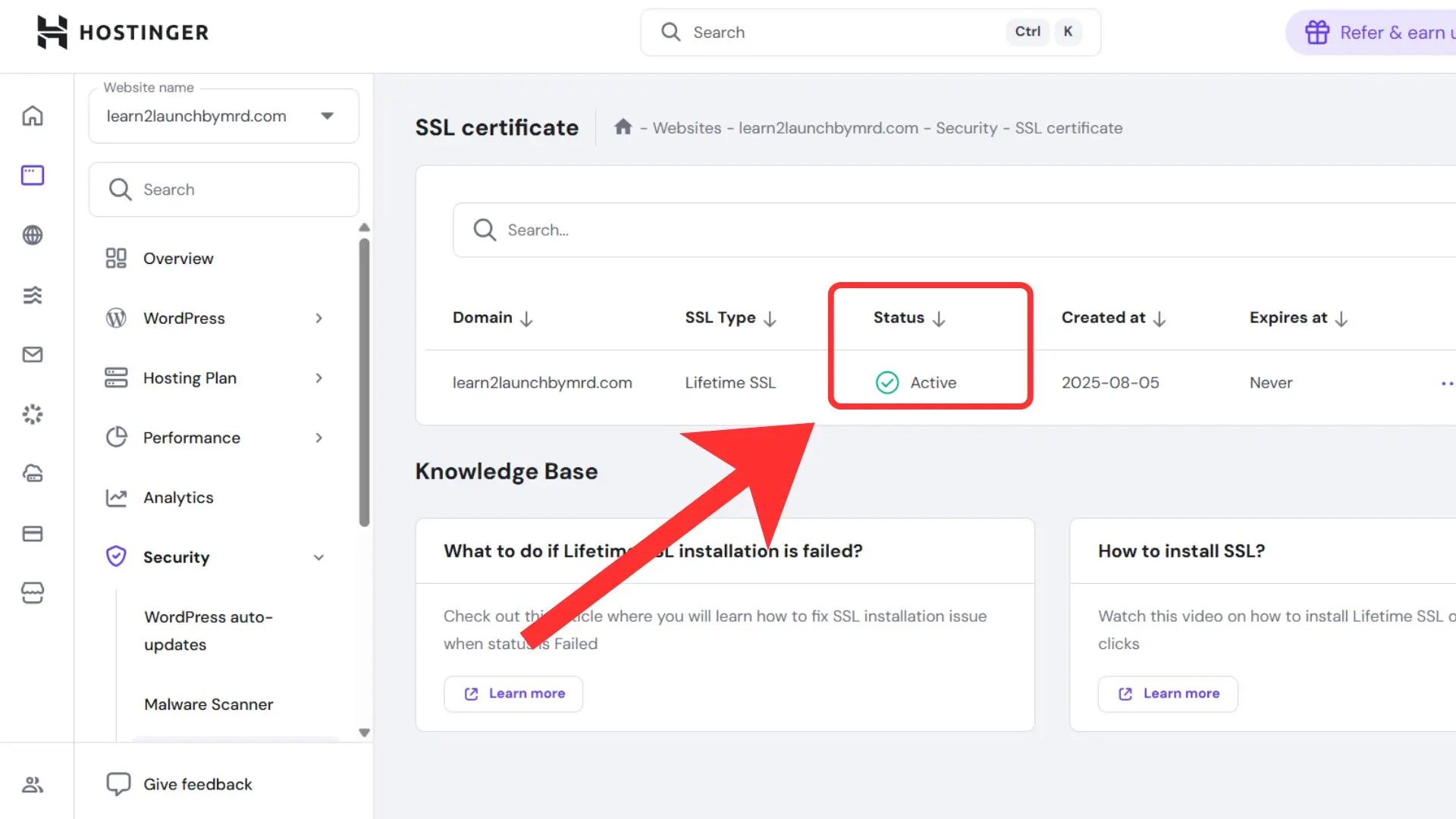The image size is (1456, 819).
Task: Click the Never expiry value
Action: click(x=1271, y=383)
